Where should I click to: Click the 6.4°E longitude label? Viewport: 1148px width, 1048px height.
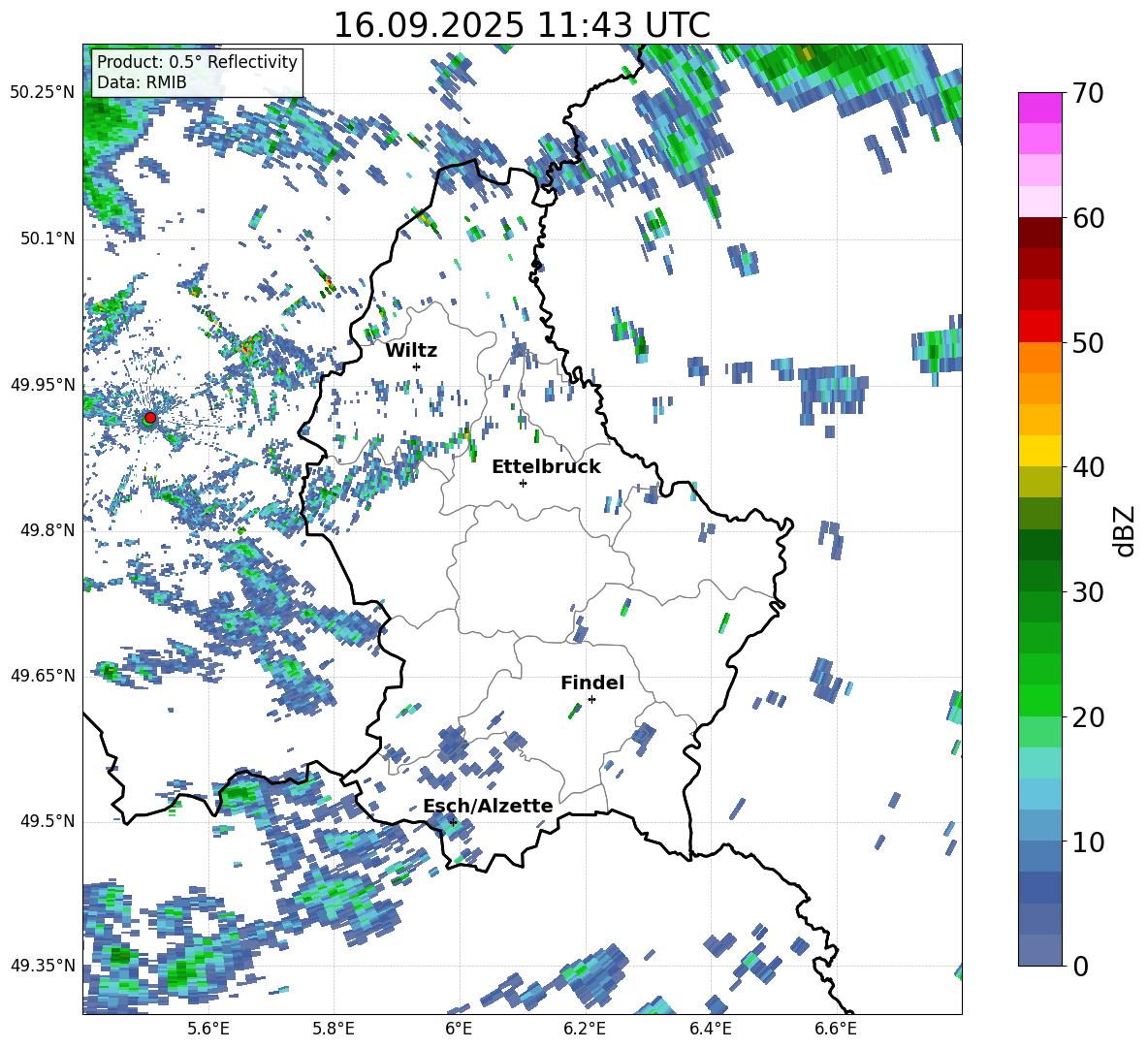click(x=710, y=1029)
